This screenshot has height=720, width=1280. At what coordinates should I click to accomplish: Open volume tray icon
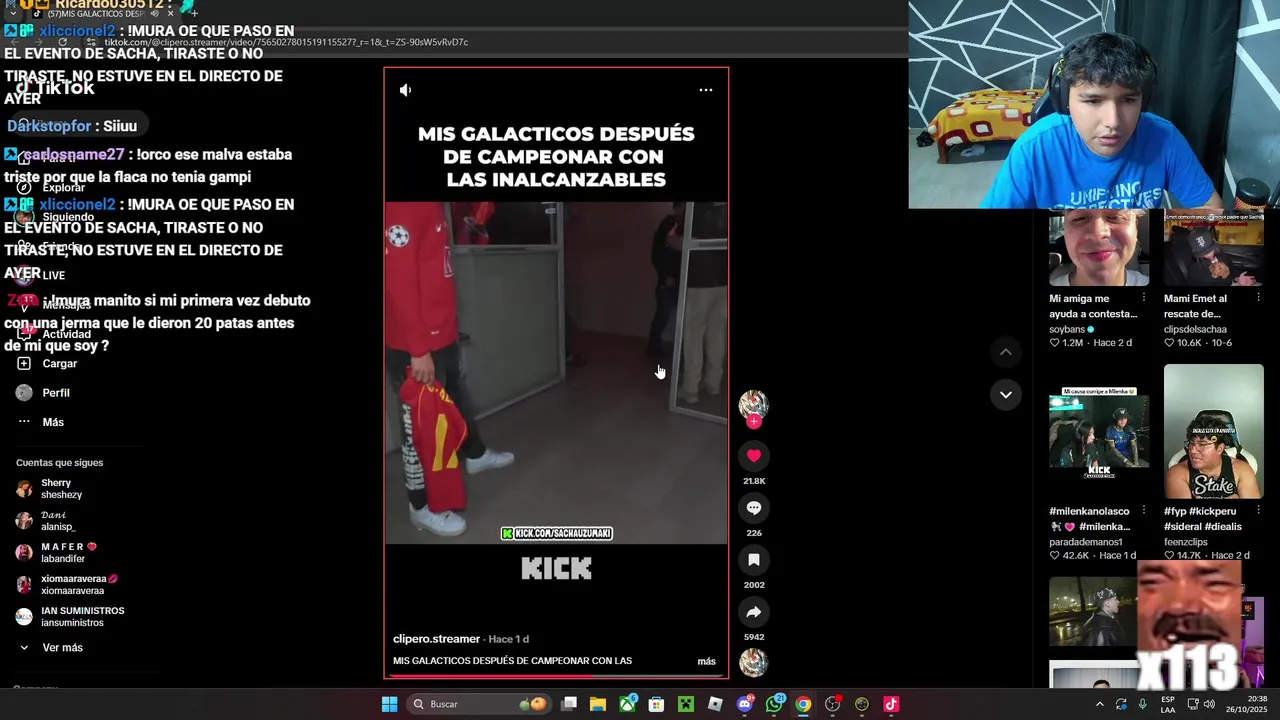click(x=1209, y=704)
